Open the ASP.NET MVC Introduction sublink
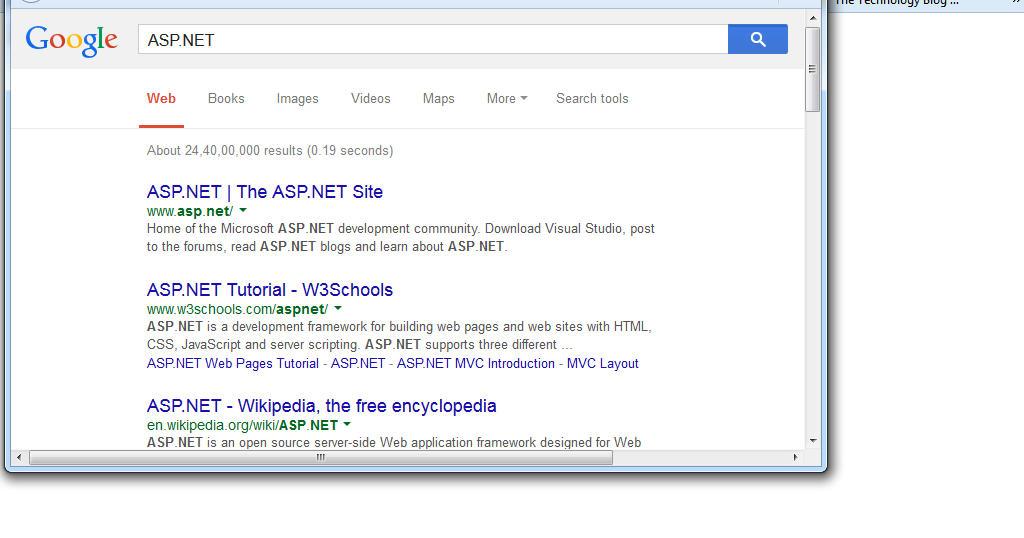The height and width of the screenshot is (538, 1024). click(476, 364)
